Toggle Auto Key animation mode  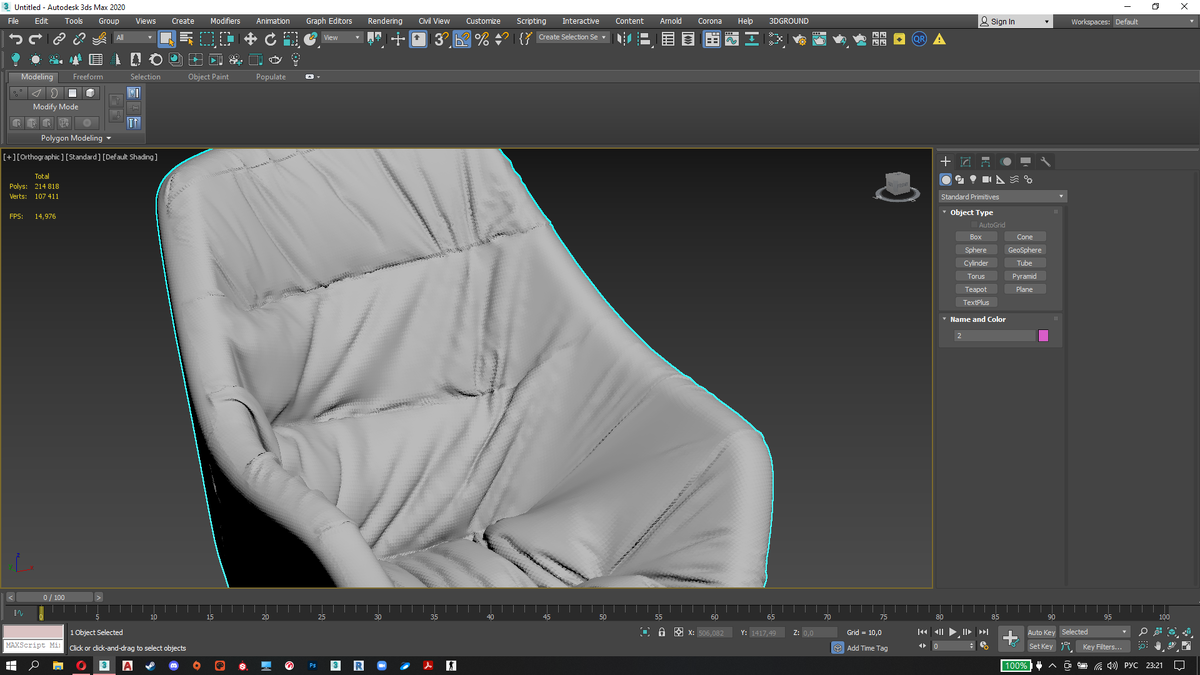click(x=1041, y=632)
